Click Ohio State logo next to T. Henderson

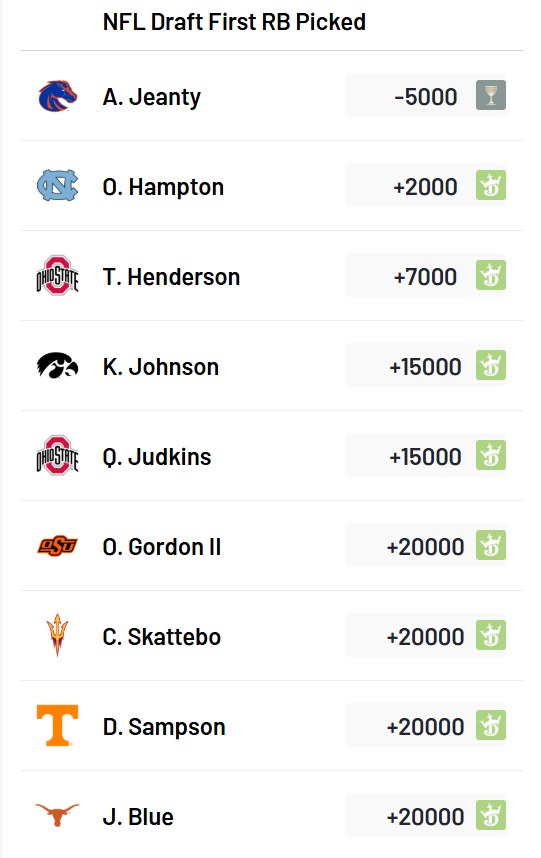click(x=57, y=275)
